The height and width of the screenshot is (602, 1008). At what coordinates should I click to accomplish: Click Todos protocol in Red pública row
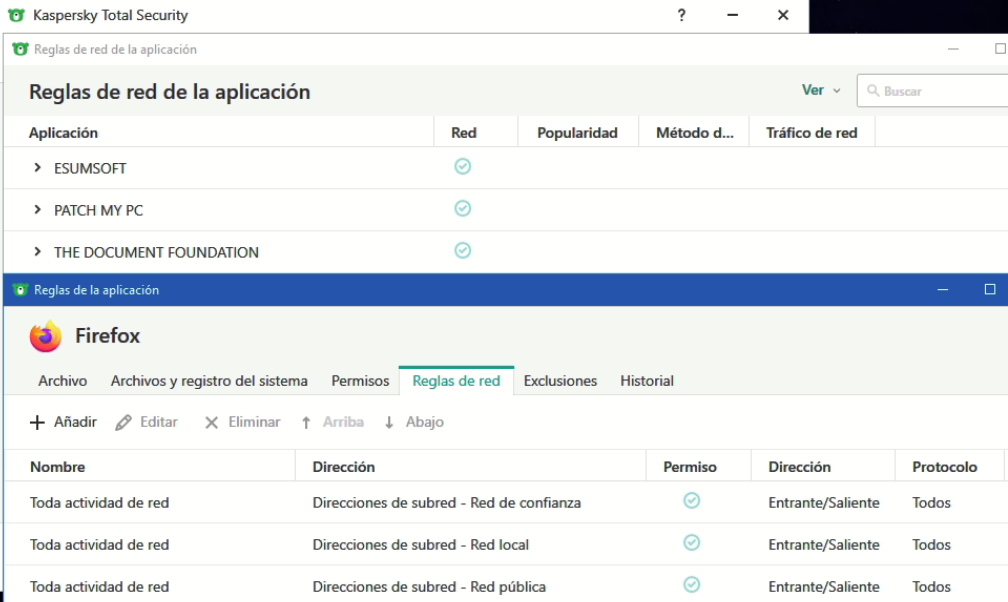[x=931, y=586]
